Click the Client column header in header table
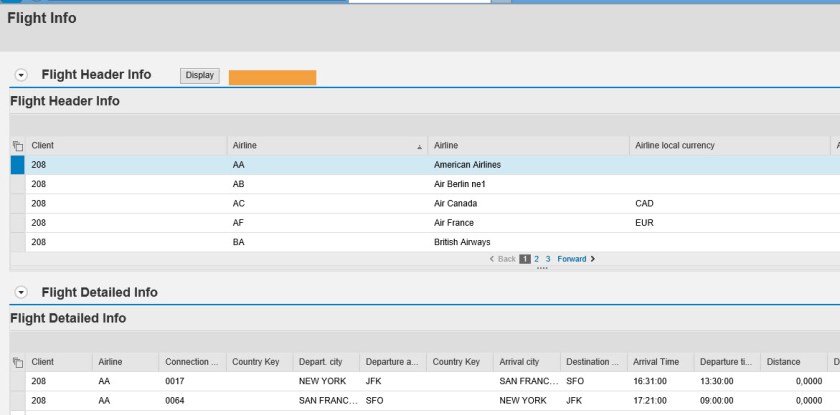Image resolution: width=840 pixels, height=415 pixels. 44,146
